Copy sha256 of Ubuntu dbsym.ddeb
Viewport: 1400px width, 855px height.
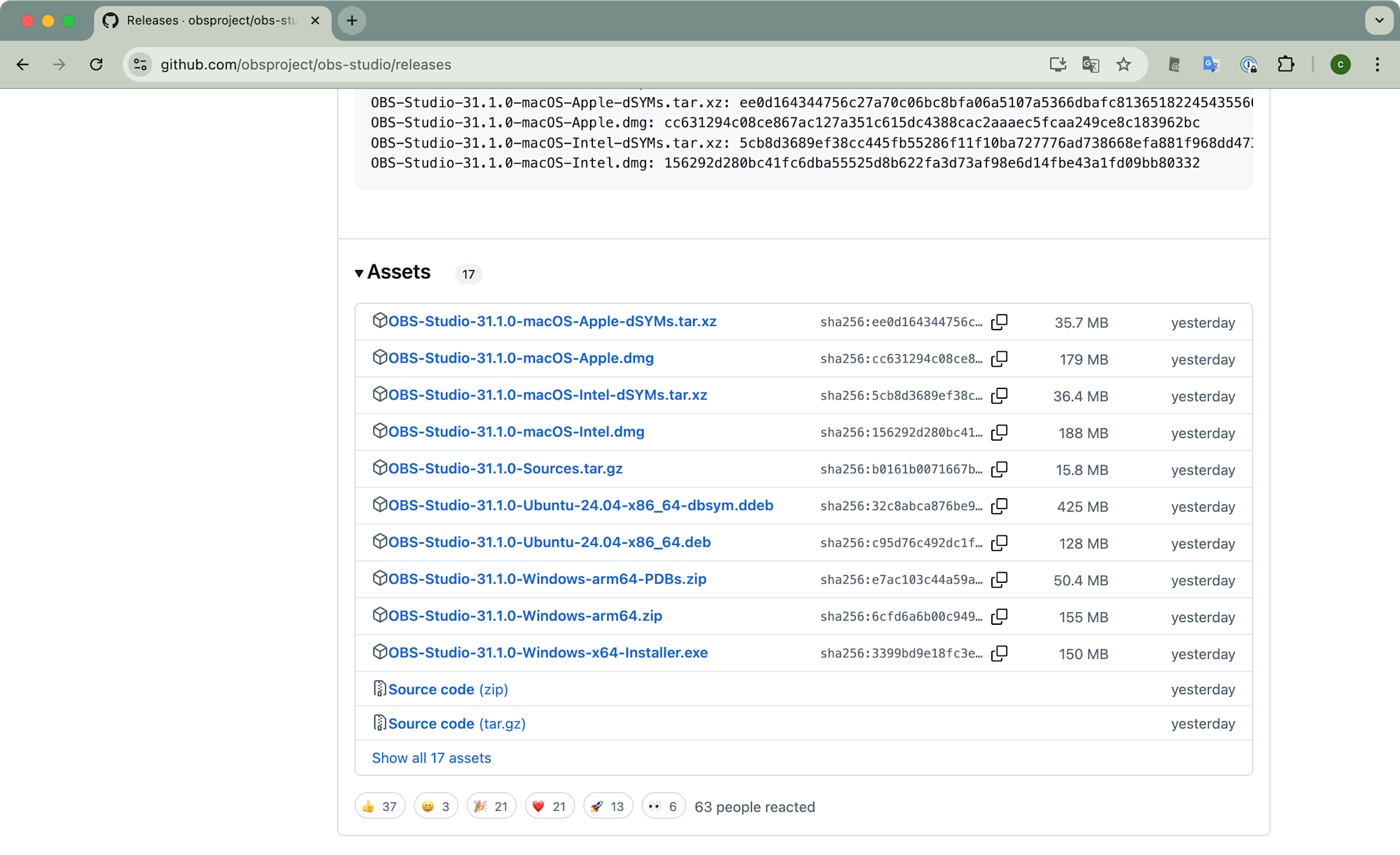click(x=1000, y=506)
